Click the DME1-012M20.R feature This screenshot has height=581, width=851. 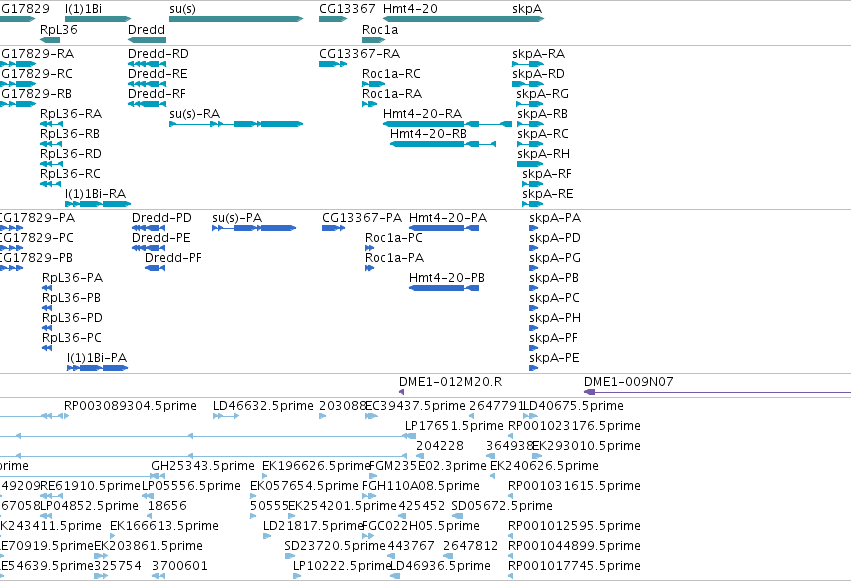(402, 392)
